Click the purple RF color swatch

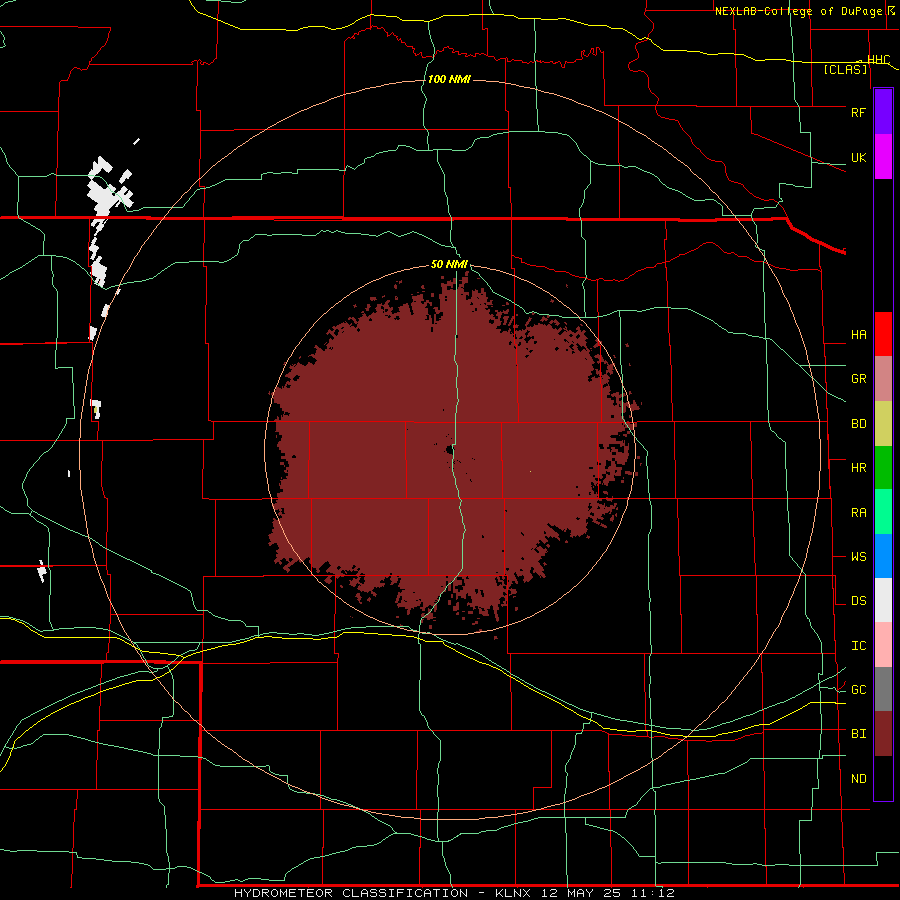[883, 112]
